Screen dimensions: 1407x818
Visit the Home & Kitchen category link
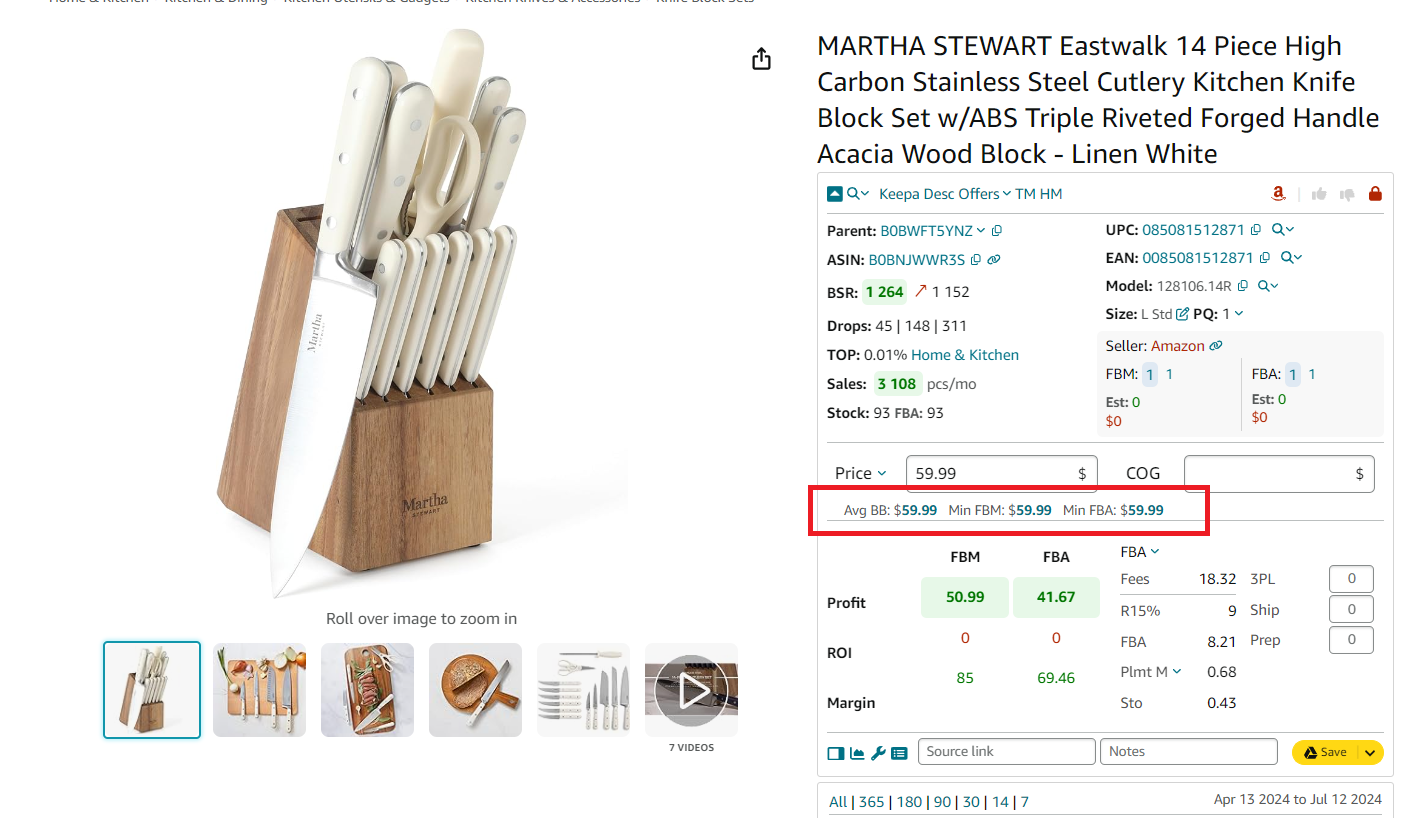964,354
